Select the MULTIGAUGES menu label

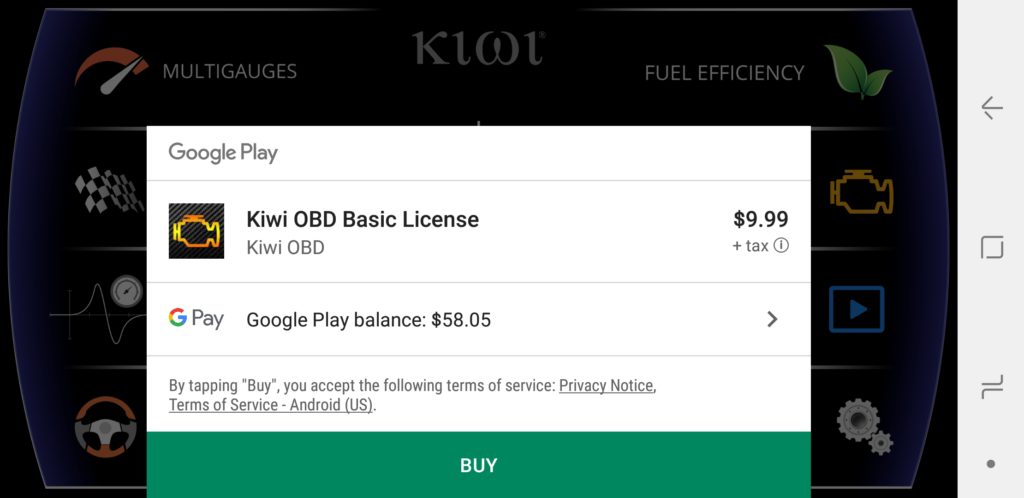pos(230,71)
